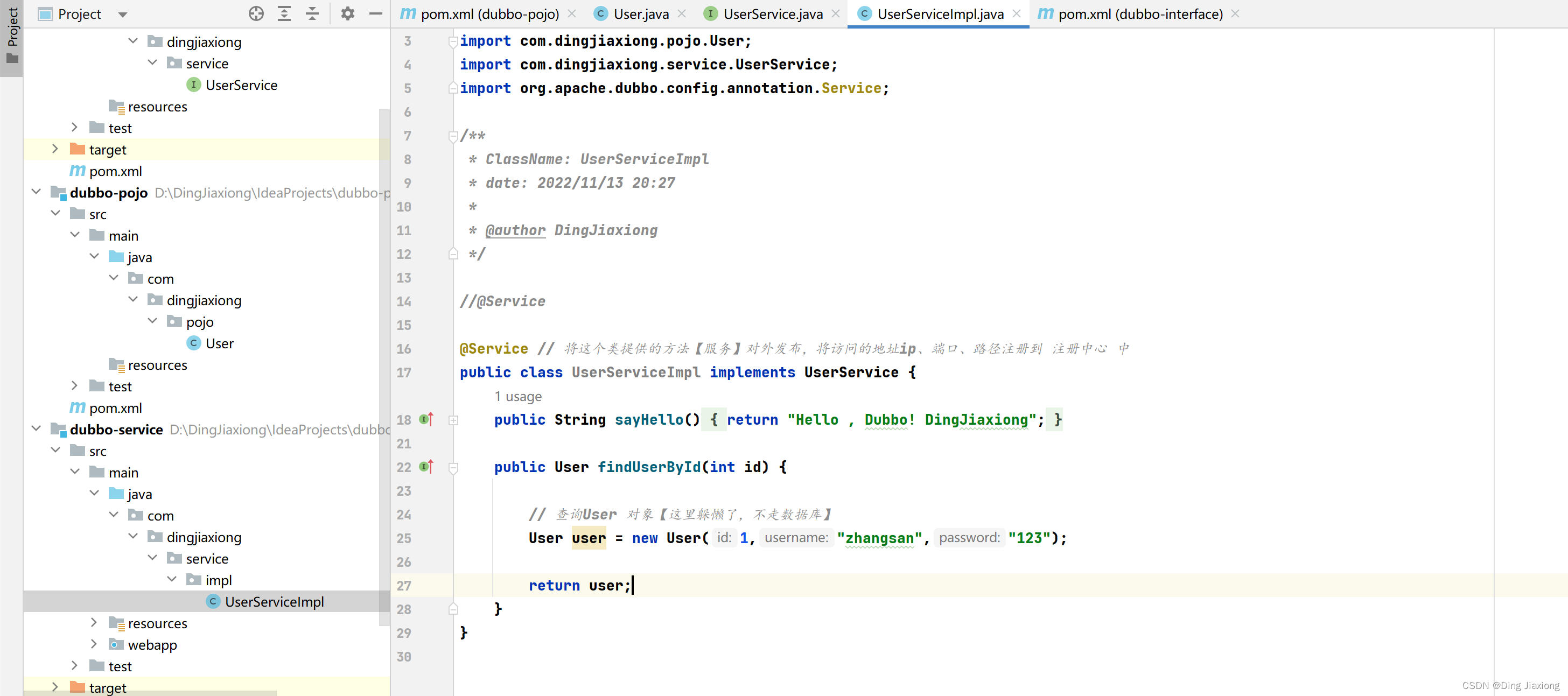Collapse the impl package folder
Viewport: 1568px width, 696px height.
click(x=172, y=580)
